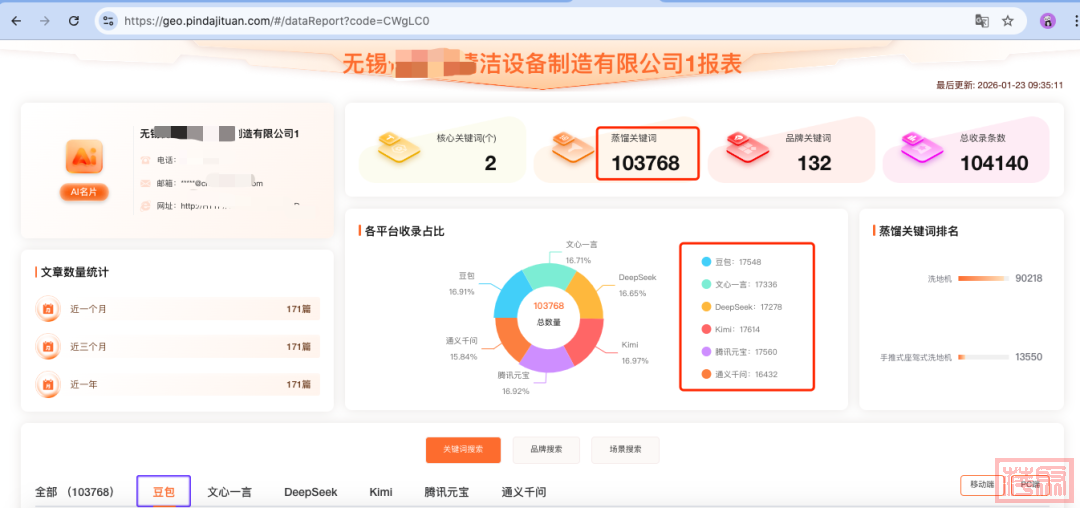Click the AI名片 button
The image size is (1080, 508).
[x=84, y=192]
